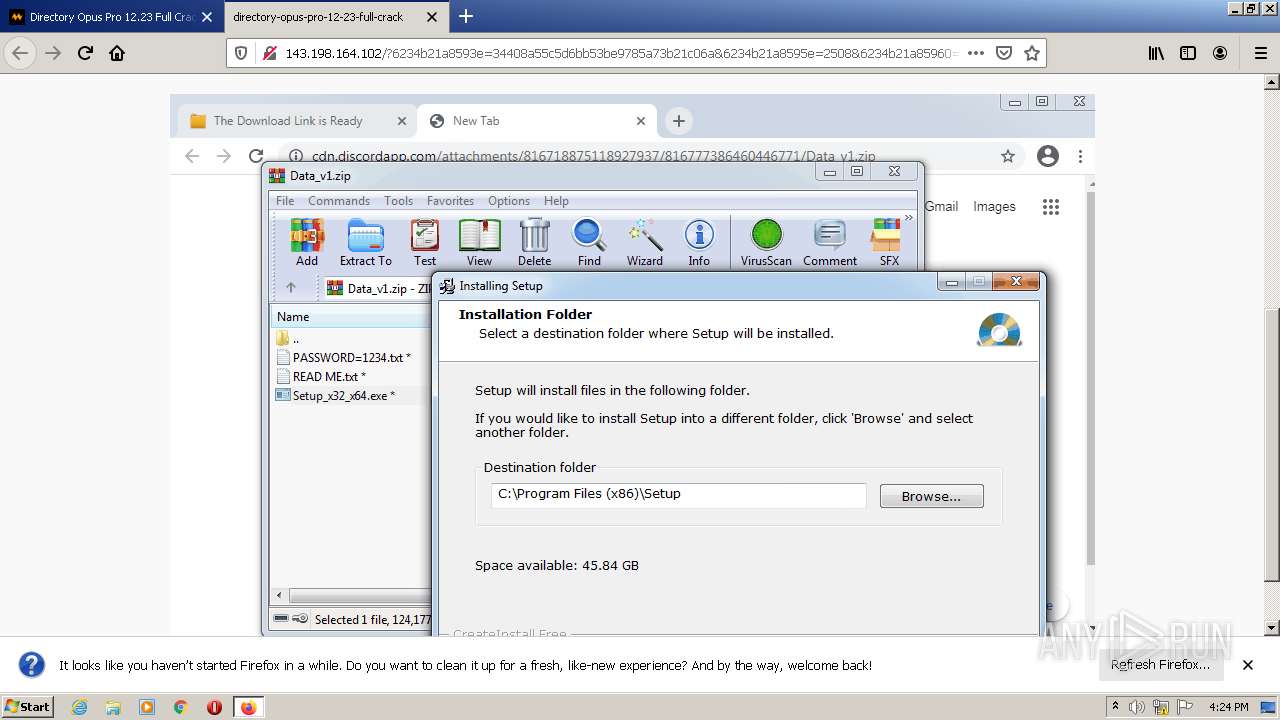The height and width of the screenshot is (720, 1280).
Task: Go up one folder in WinRAR
Action: click(291, 287)
